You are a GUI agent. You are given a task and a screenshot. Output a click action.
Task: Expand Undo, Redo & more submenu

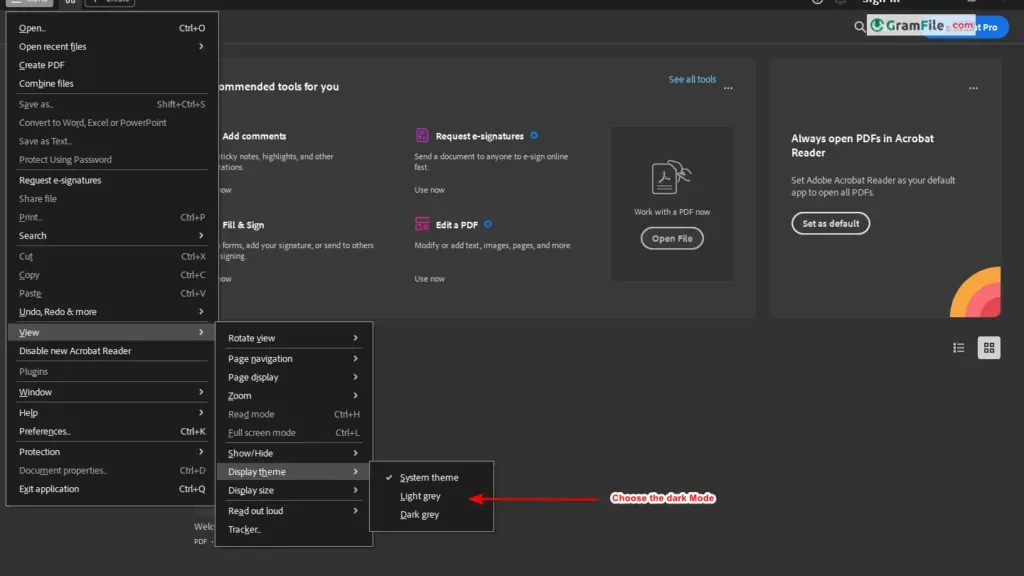111,312
